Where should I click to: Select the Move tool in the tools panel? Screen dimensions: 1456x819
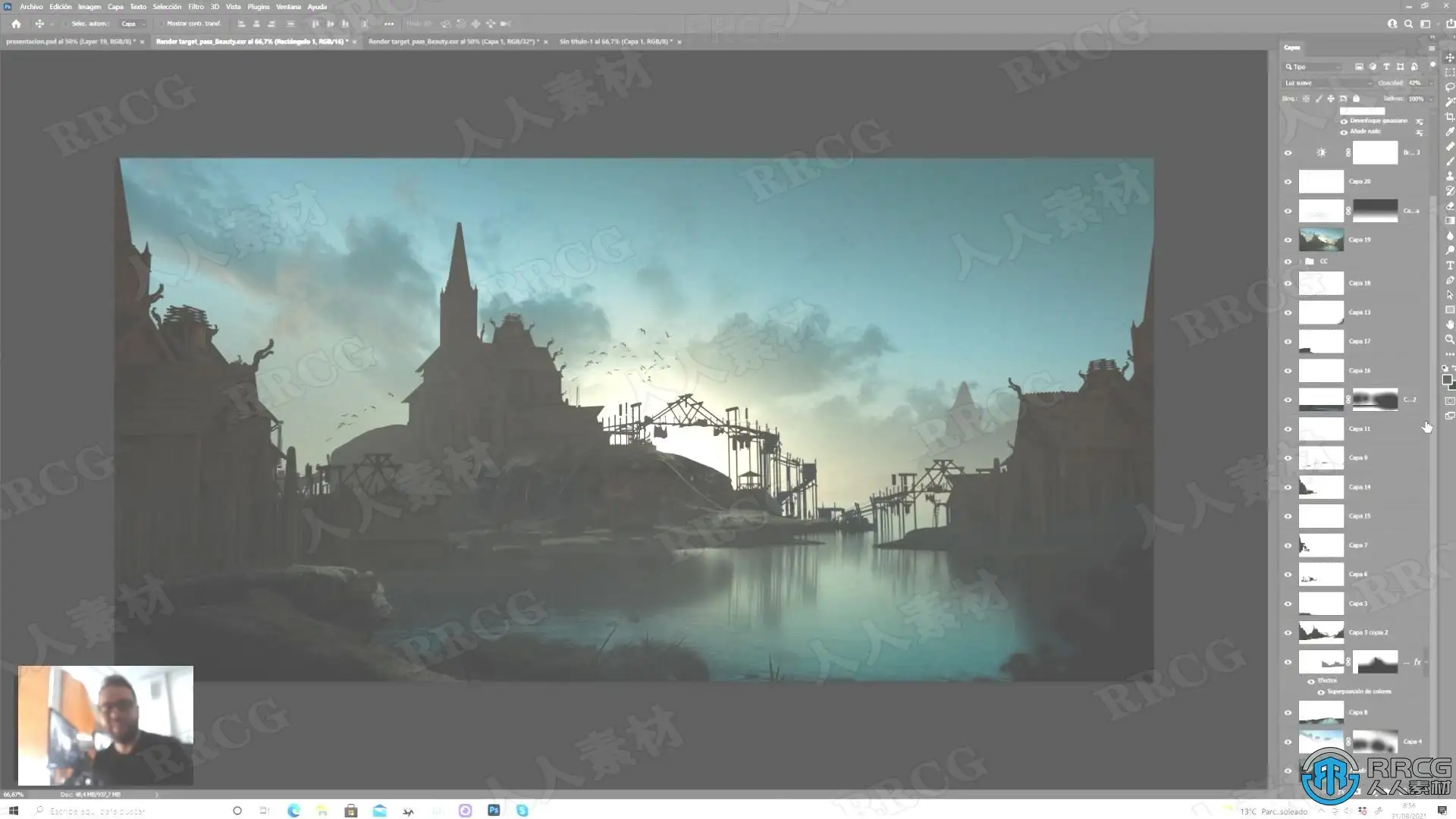click(1450, 58)
